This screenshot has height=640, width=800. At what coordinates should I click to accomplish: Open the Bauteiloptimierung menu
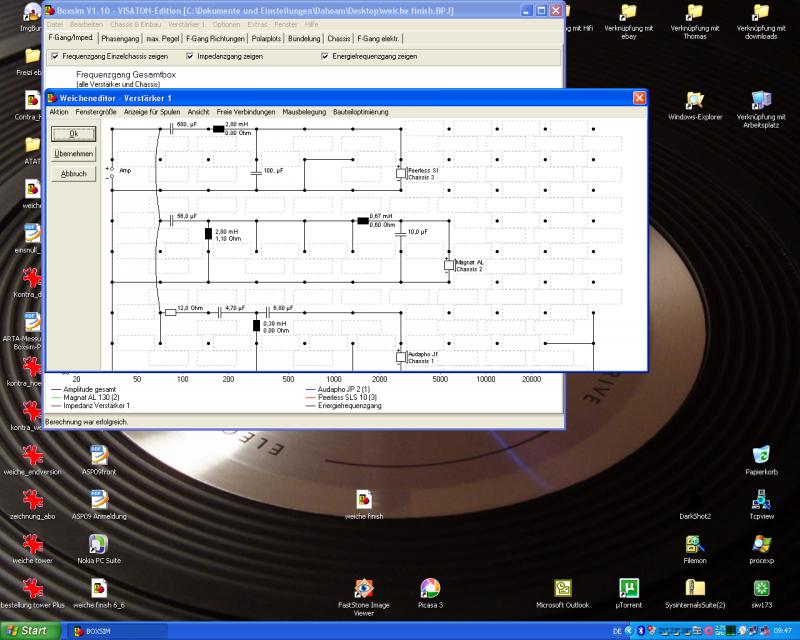click(362, 112)
